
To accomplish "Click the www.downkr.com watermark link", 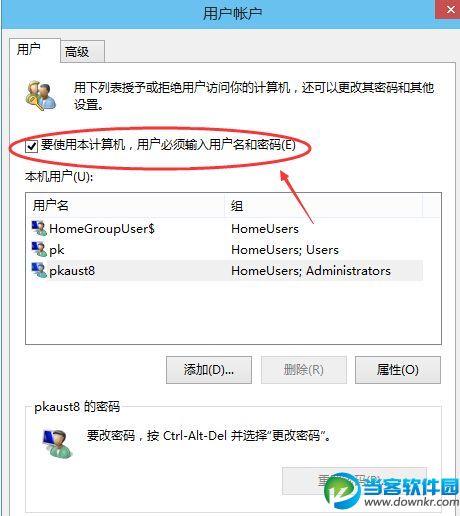I will coord(411,501).
